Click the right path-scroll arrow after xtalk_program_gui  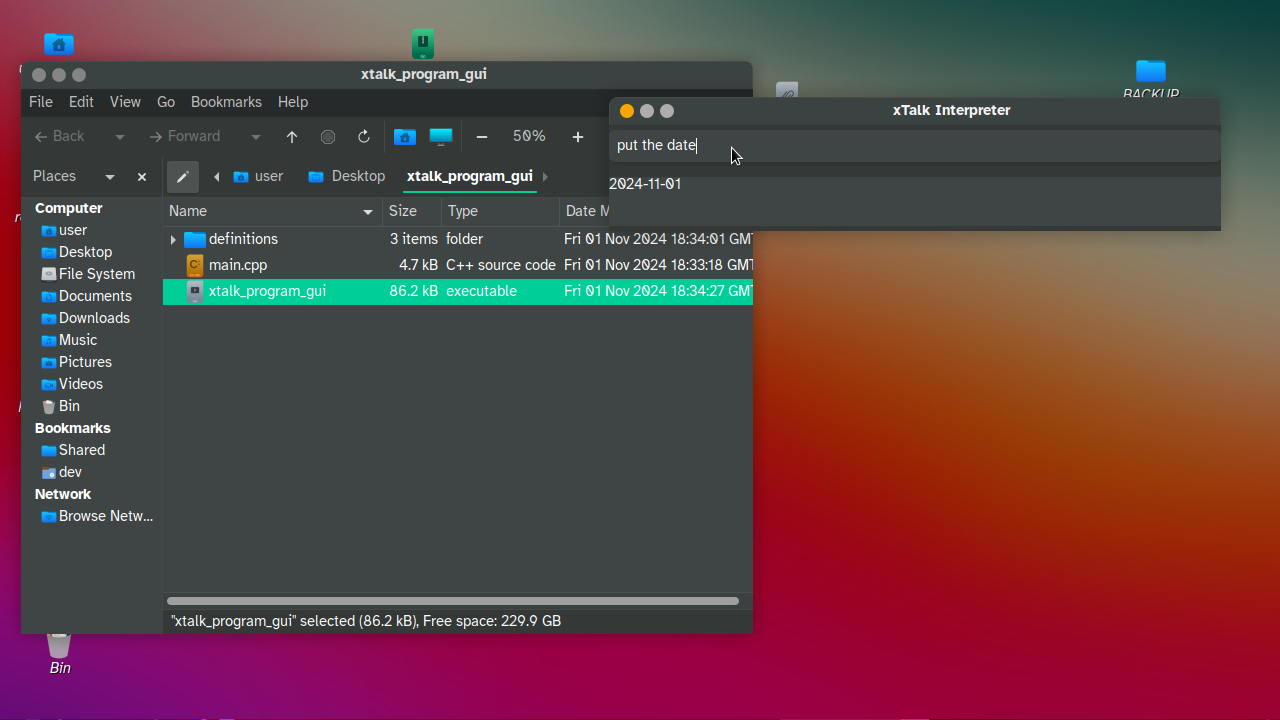click(x=545, y=177)
